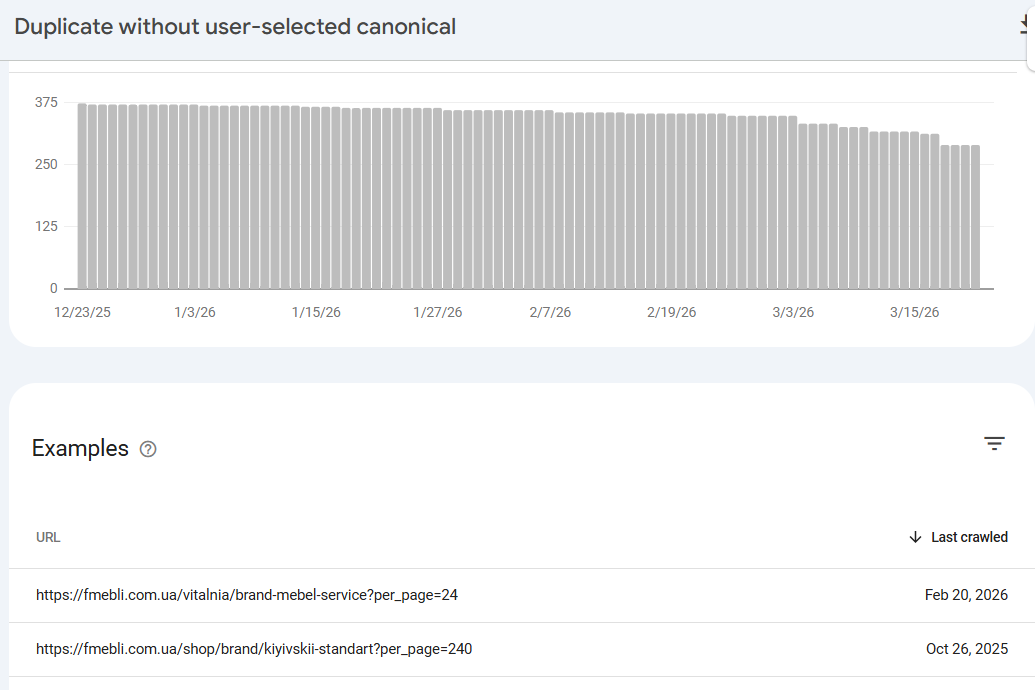Sort by the Last crawled column label
The width and height of the screenshot is (1035, 690).
(x=969, y=537)
